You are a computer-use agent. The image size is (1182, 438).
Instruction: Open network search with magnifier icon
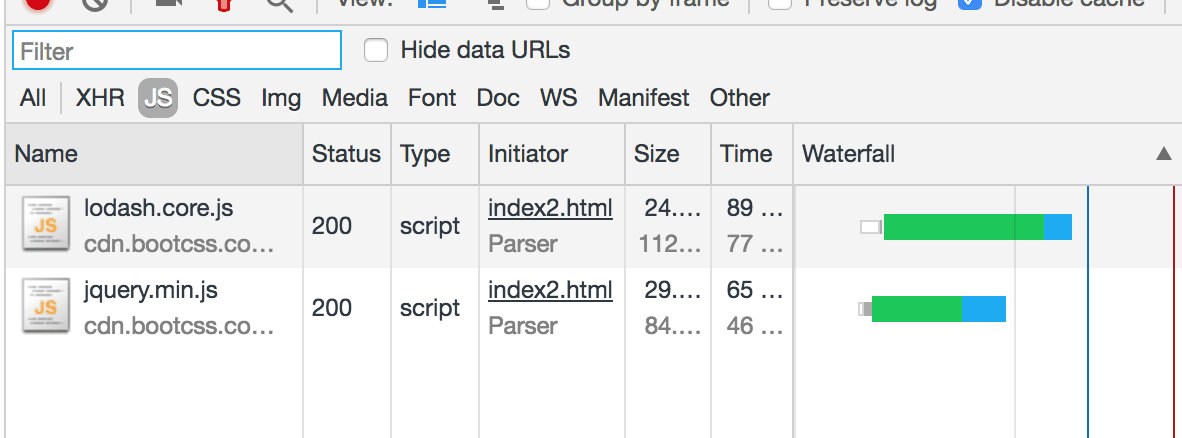[x=279, y=3]
